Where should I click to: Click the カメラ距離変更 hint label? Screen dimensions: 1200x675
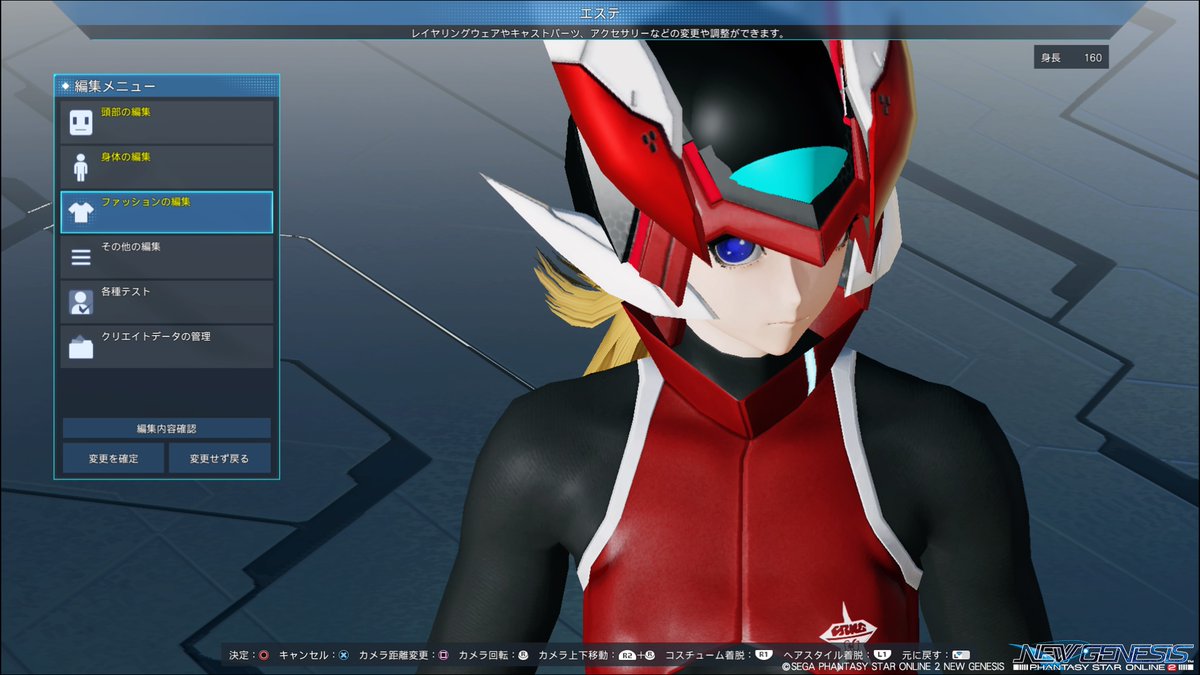point(393,656)
